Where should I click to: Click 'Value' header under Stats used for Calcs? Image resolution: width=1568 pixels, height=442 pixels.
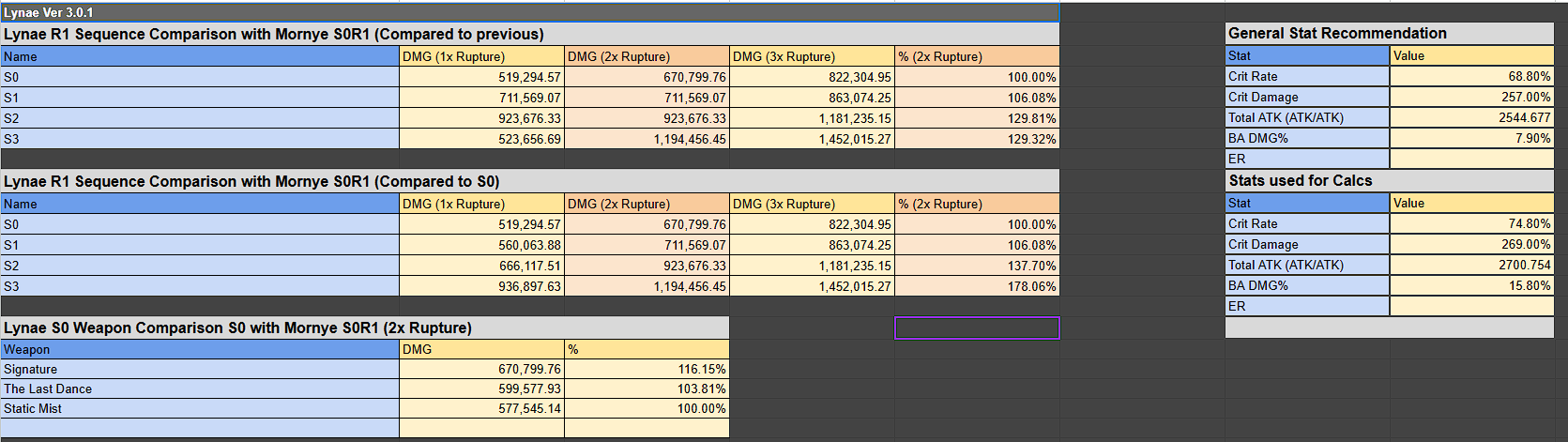tap(1471, 203)
